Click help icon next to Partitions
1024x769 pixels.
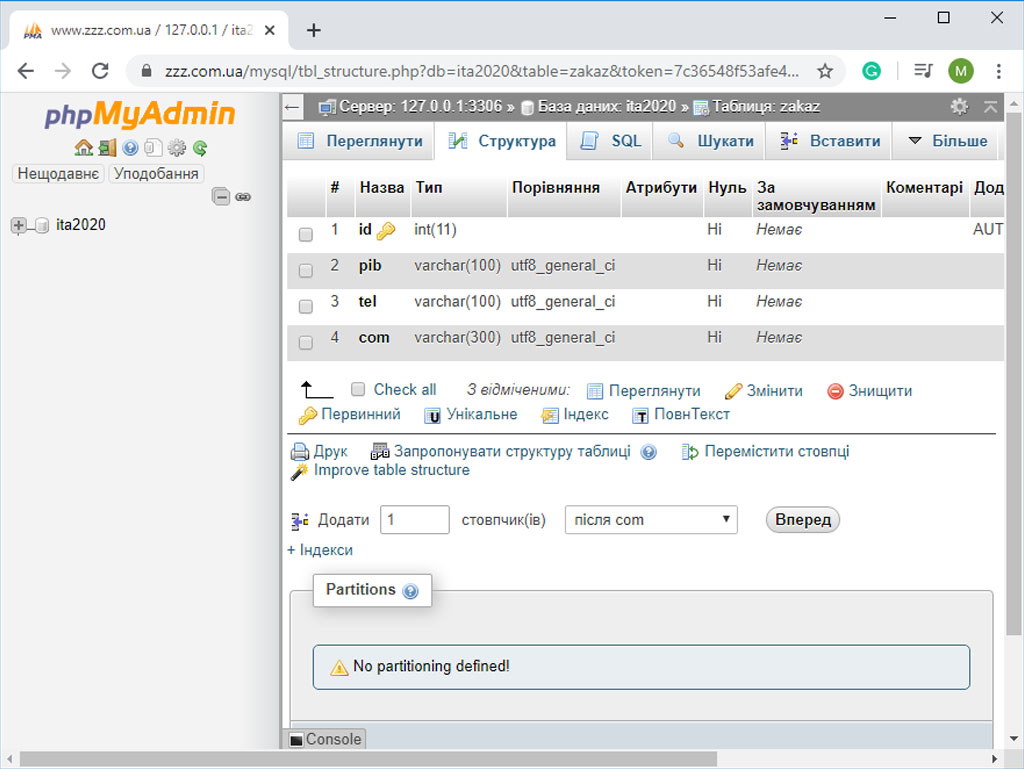[410, 591]
